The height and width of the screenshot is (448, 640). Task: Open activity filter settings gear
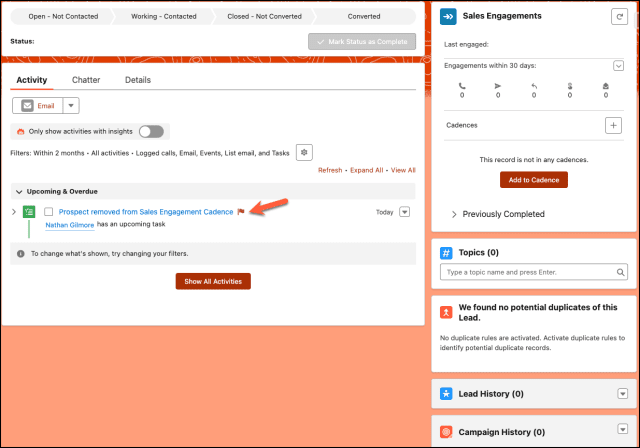pos(304,152)
